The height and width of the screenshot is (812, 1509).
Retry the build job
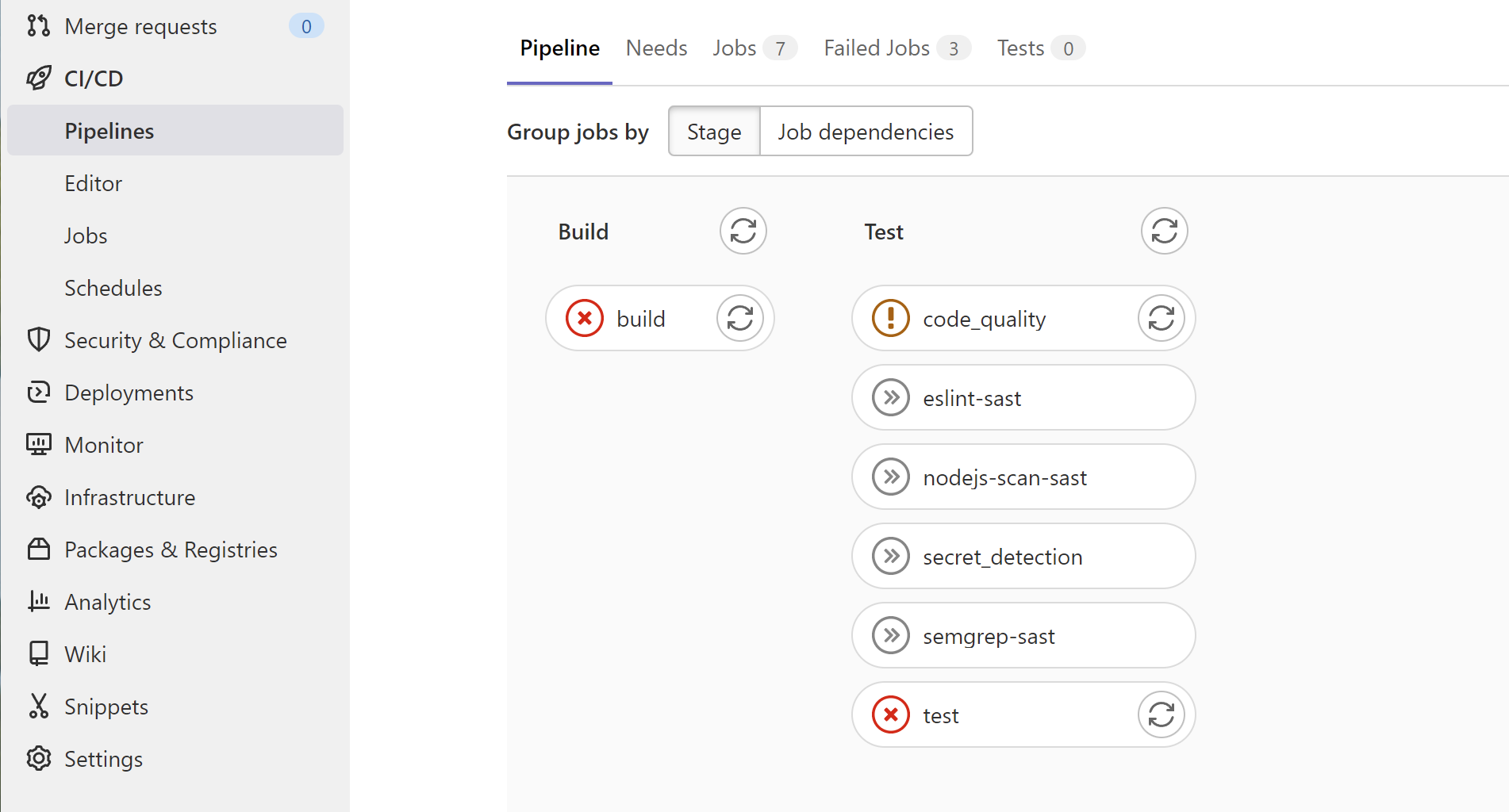pos(739,318)
